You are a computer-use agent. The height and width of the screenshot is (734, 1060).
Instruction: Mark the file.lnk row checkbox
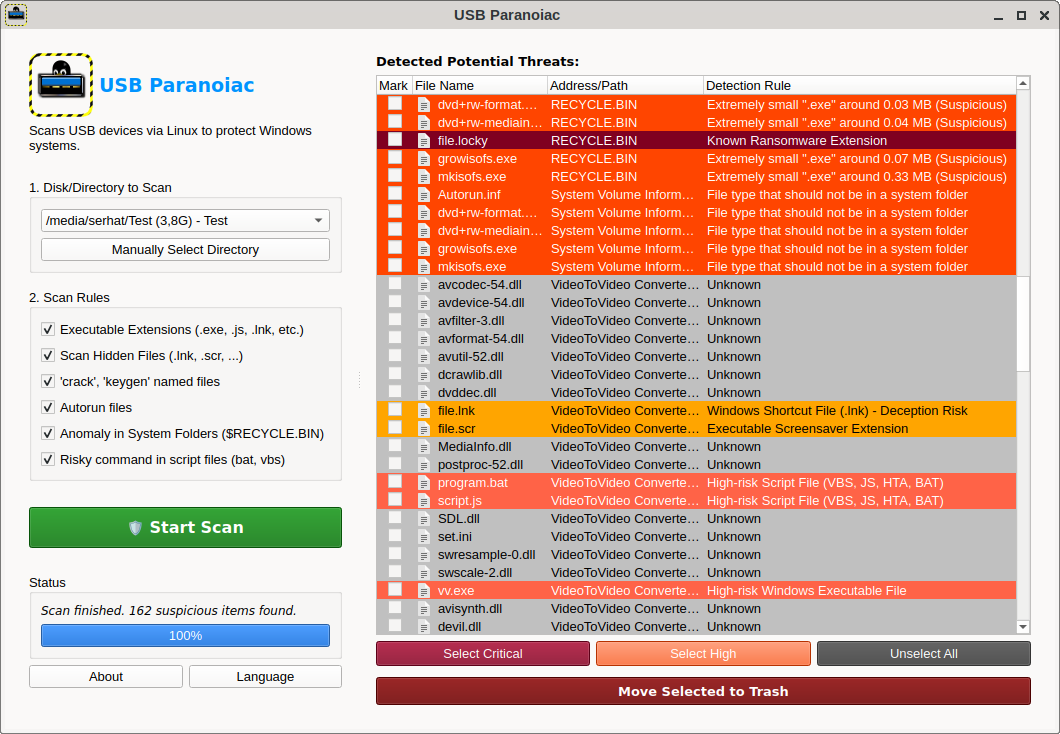pos(395,411)
